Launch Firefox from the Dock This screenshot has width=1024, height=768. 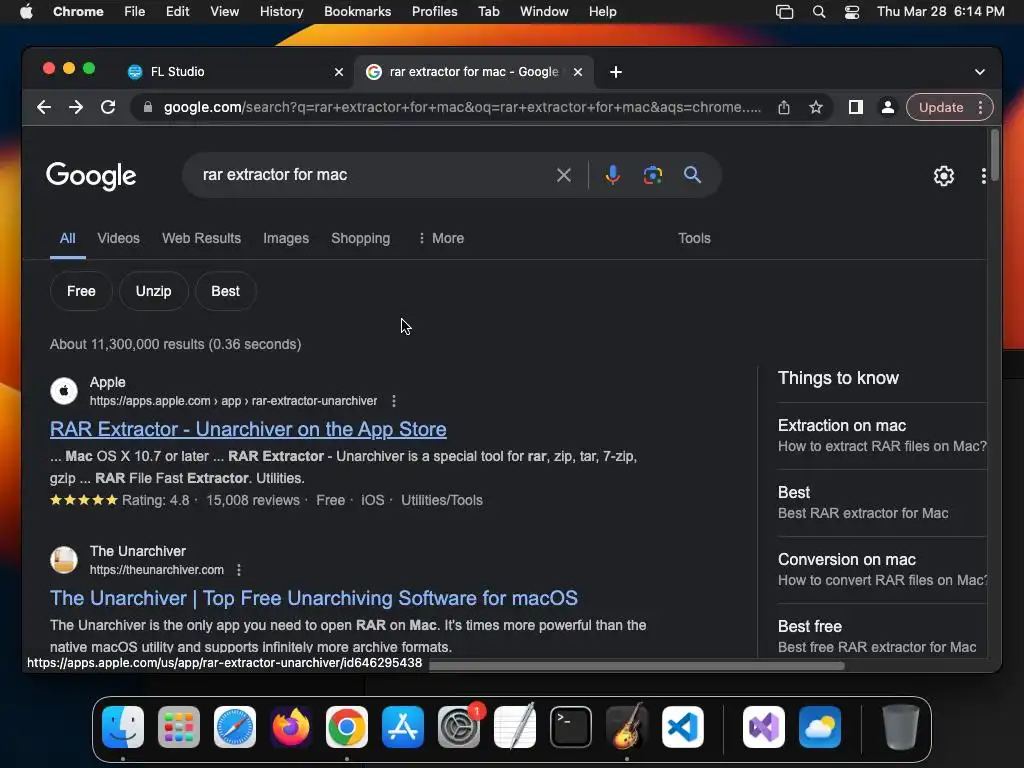pyautogui.click(x=291, y=727)
